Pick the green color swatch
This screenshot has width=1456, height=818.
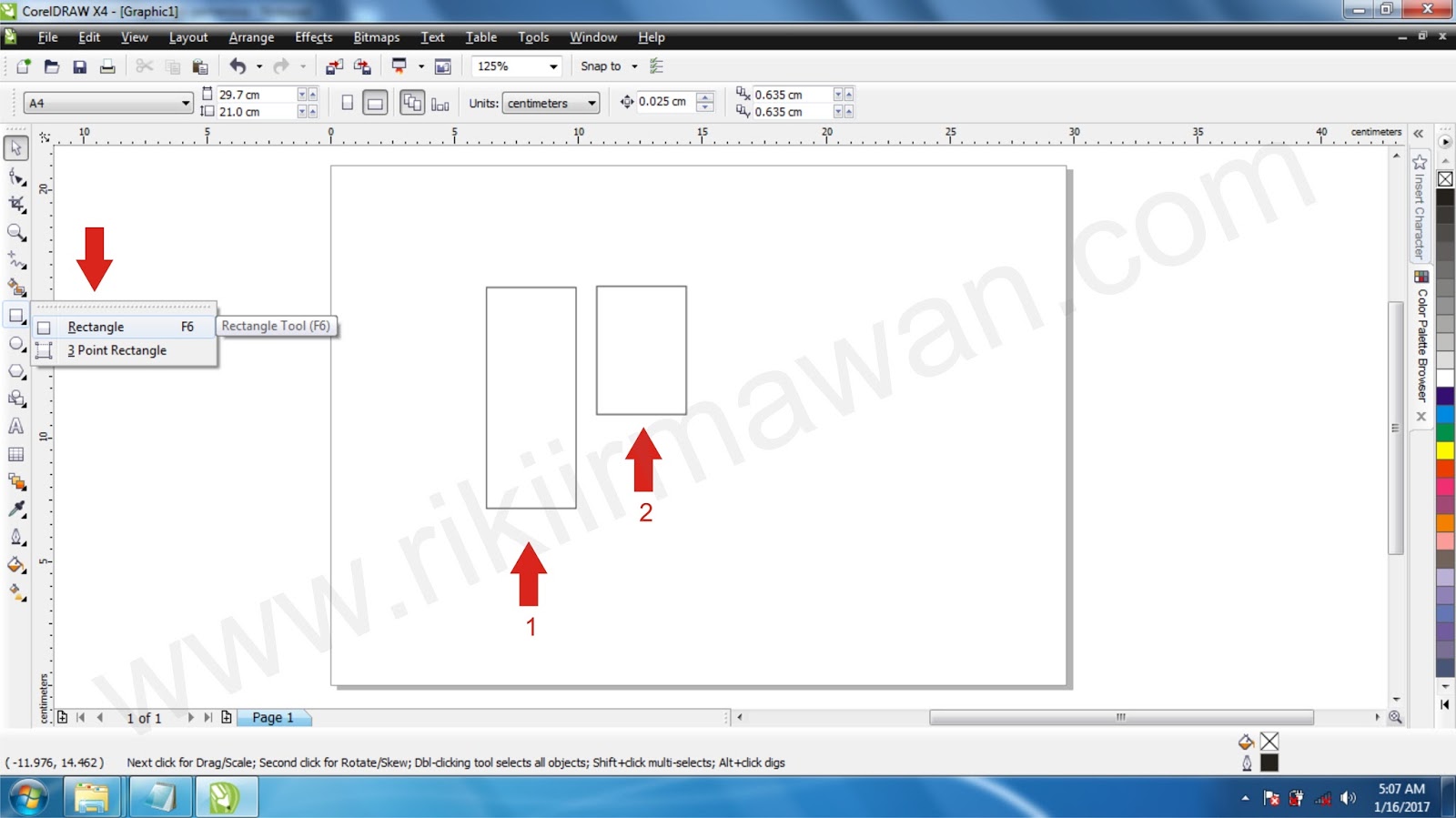[x=1445, y=432]
